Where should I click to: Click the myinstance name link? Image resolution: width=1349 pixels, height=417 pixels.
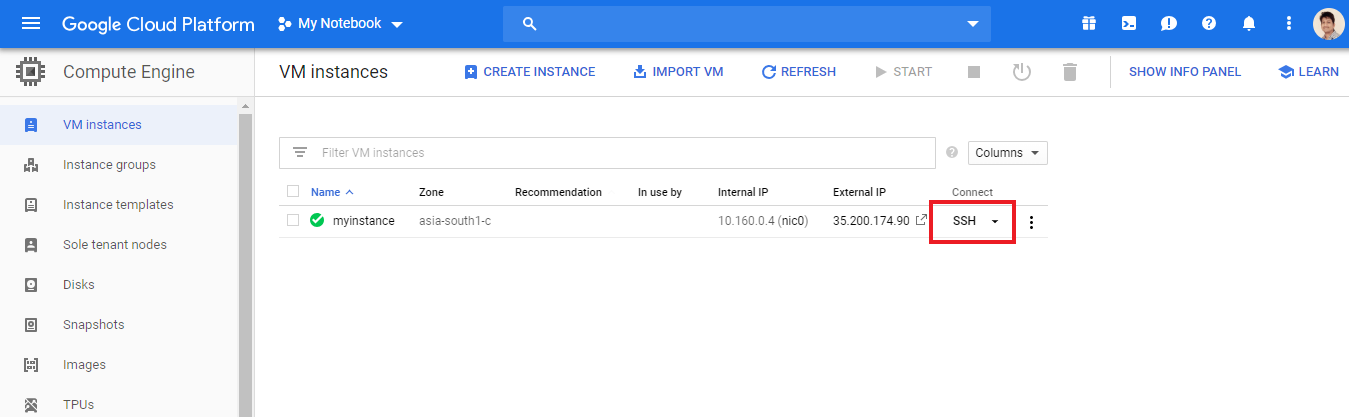point(364,221)
